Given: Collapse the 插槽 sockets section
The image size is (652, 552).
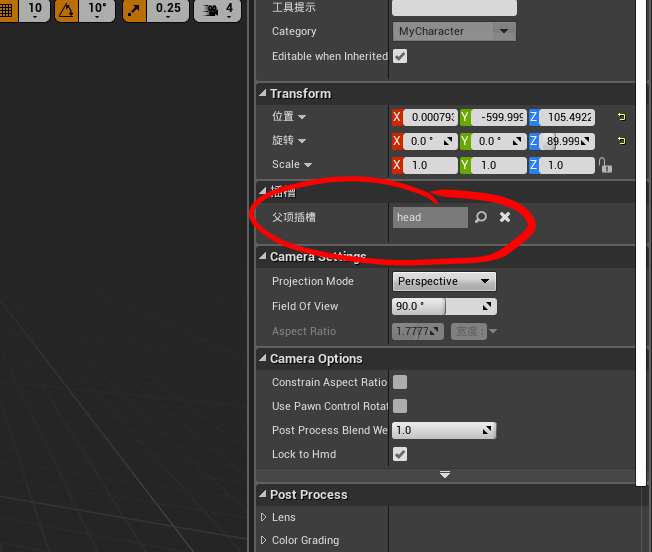Looking at the screenshot, I should (x=263, y=191).
